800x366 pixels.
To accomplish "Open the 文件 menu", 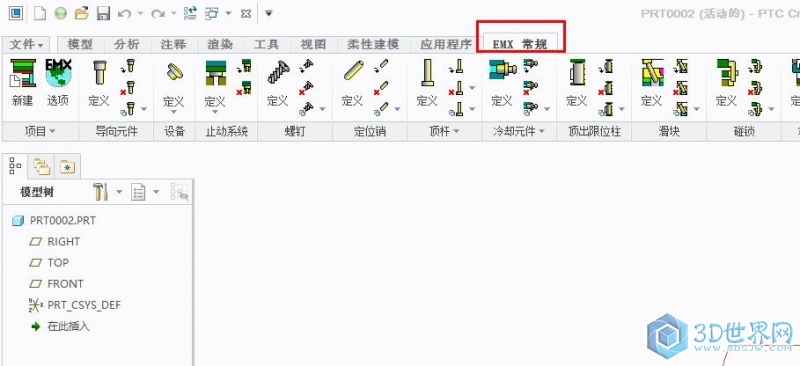I will (x=27, y=45).
